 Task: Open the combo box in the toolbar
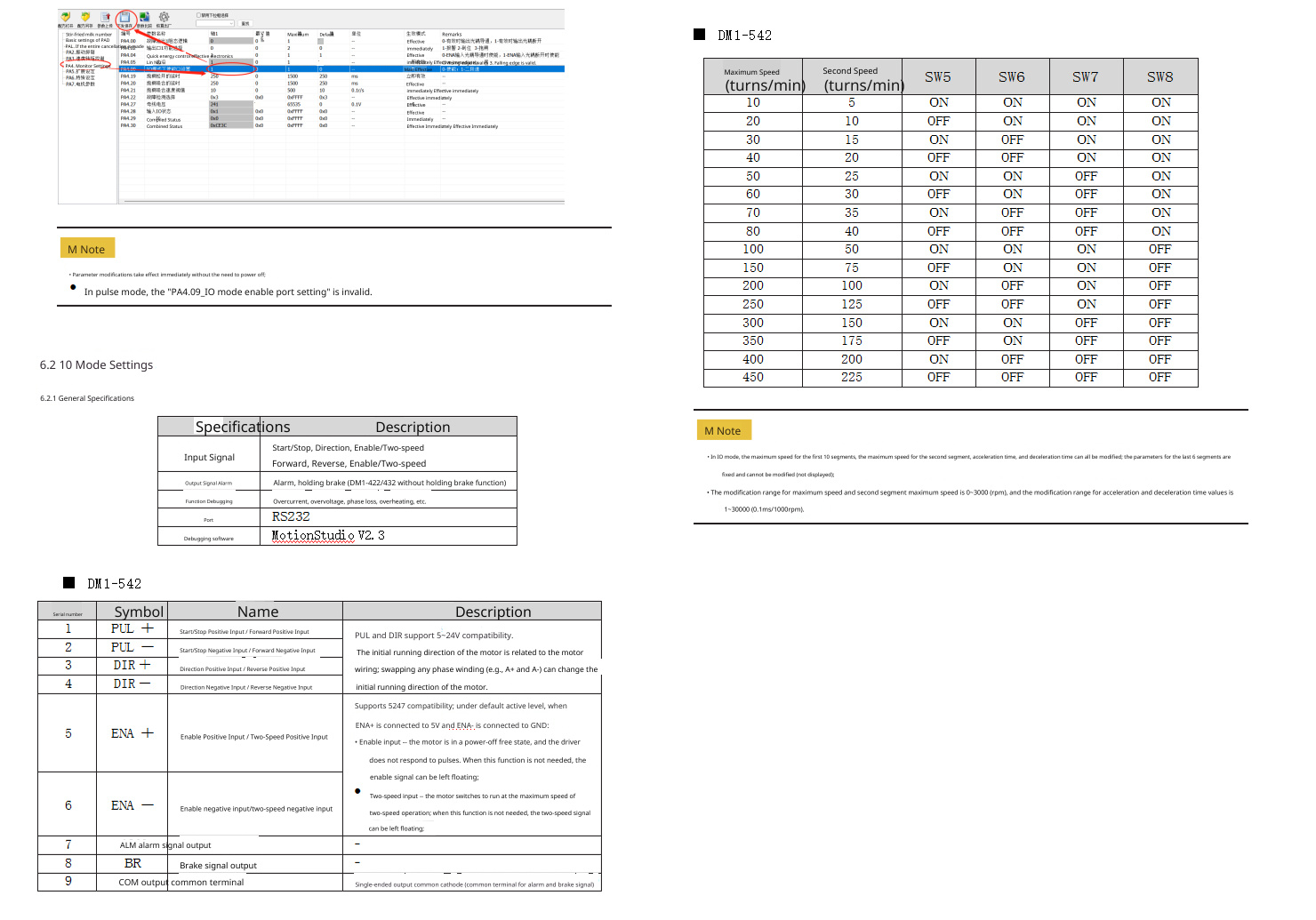pyautogui.click(x=215, y=23)
